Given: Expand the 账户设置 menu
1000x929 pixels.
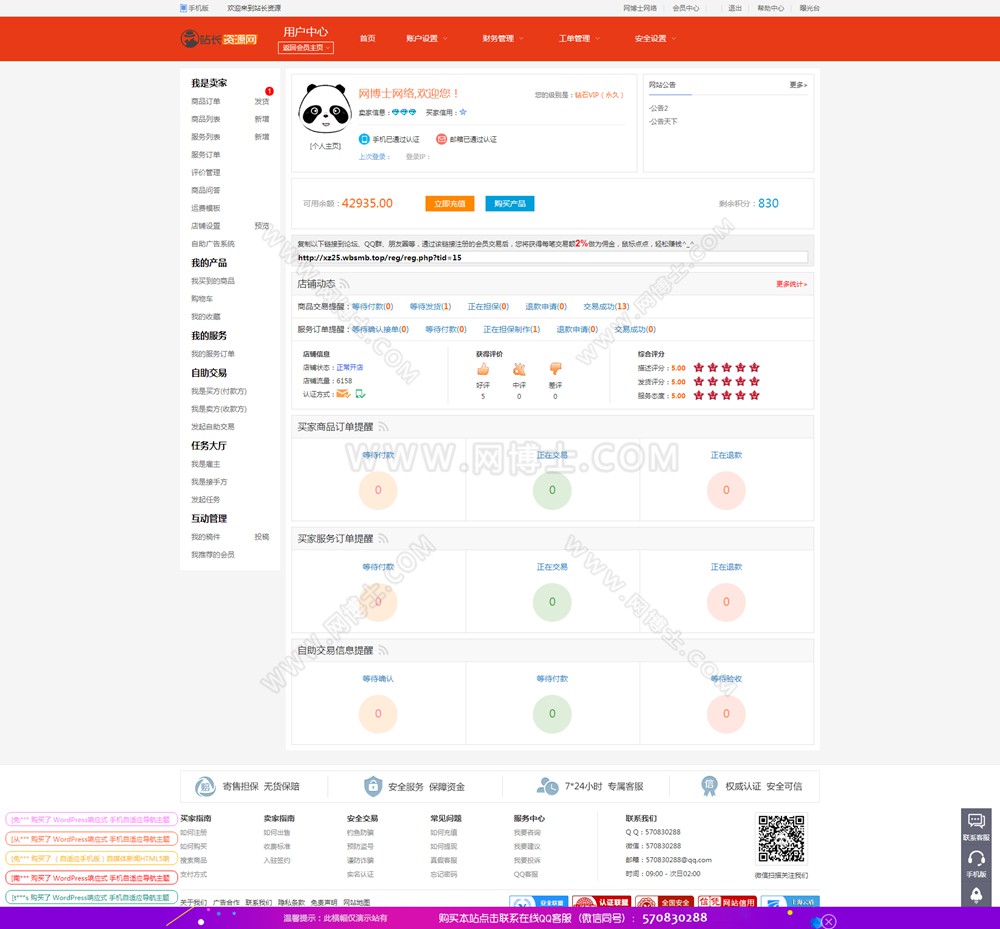Looking at the screenshot, I should [427, 38].
